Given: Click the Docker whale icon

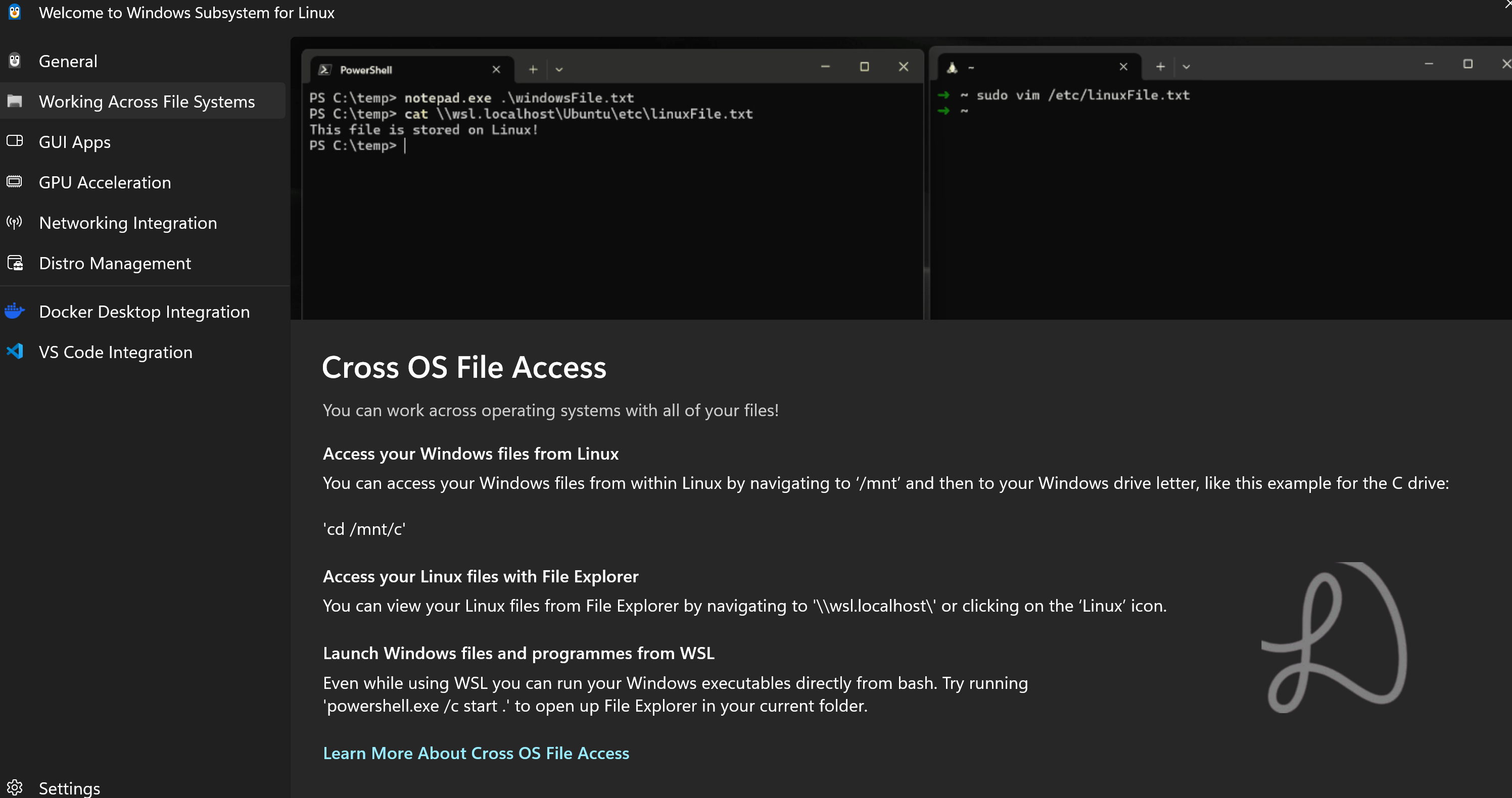Looking at the screenshot, I should [x=15, y=311].
